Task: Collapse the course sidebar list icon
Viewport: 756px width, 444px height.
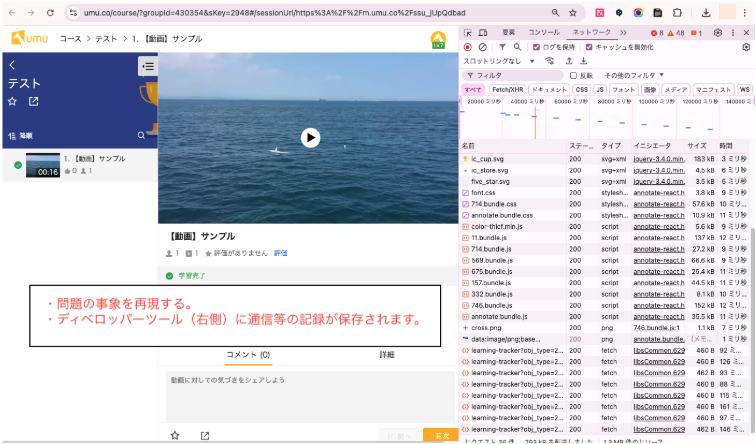Action: coord(147,67)
